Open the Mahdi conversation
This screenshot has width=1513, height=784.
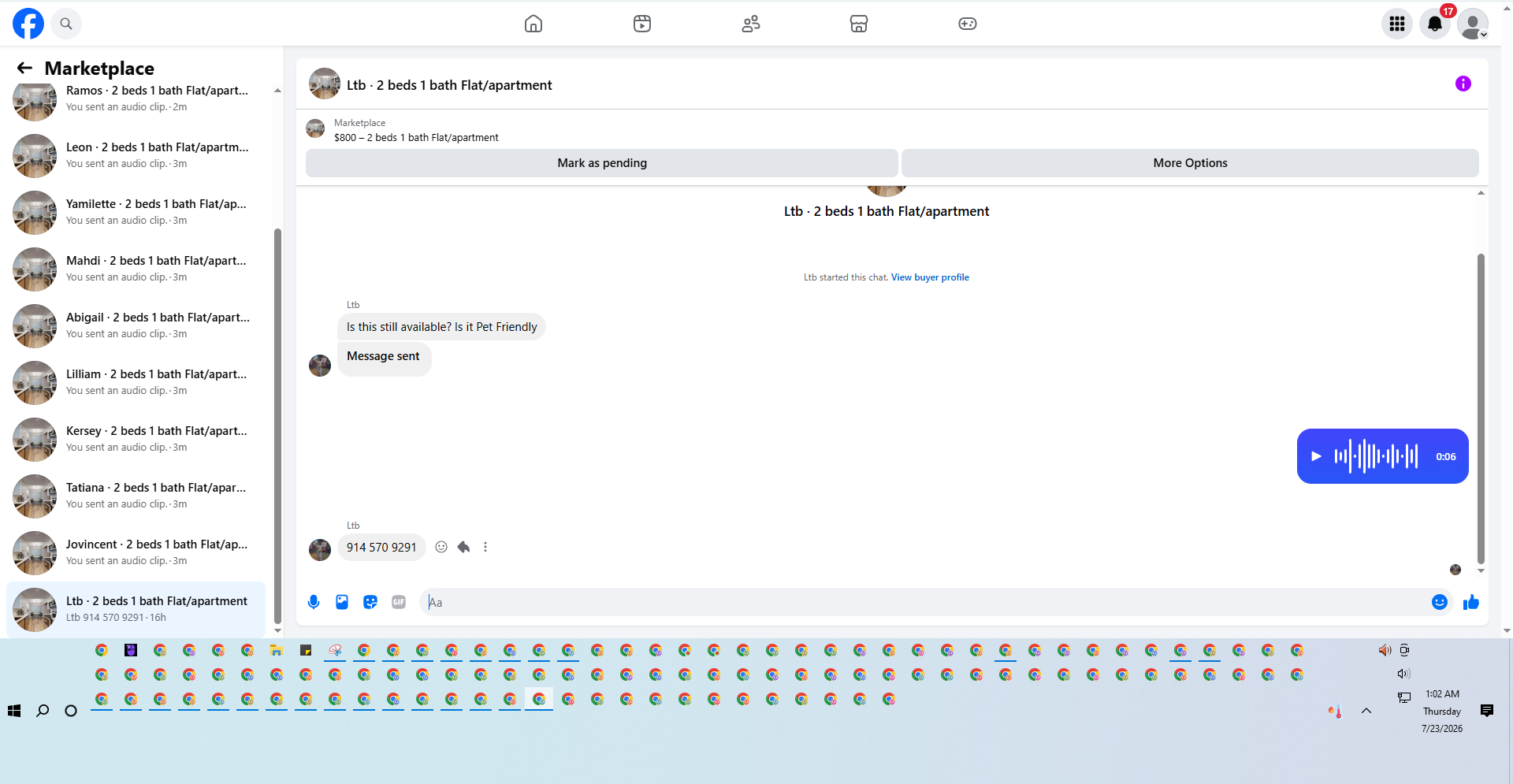click(x=136, y=269)
